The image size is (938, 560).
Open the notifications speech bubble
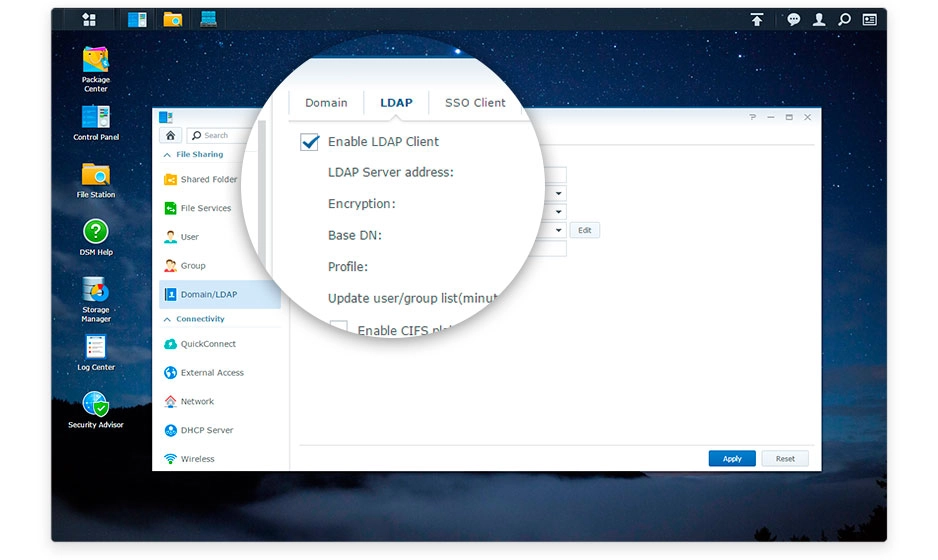tap(793, 20)
